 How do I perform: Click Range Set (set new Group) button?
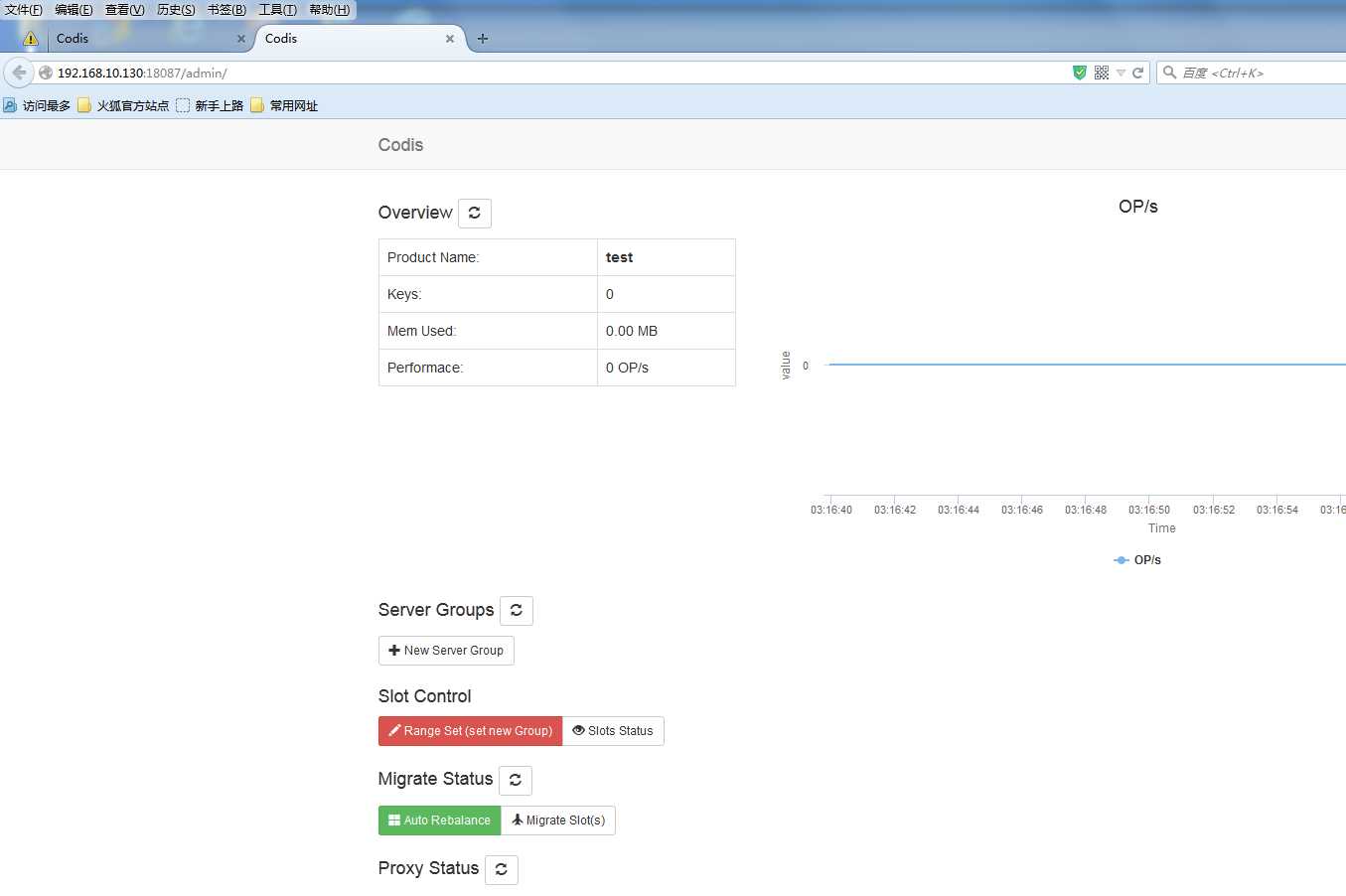pos(470,731)
